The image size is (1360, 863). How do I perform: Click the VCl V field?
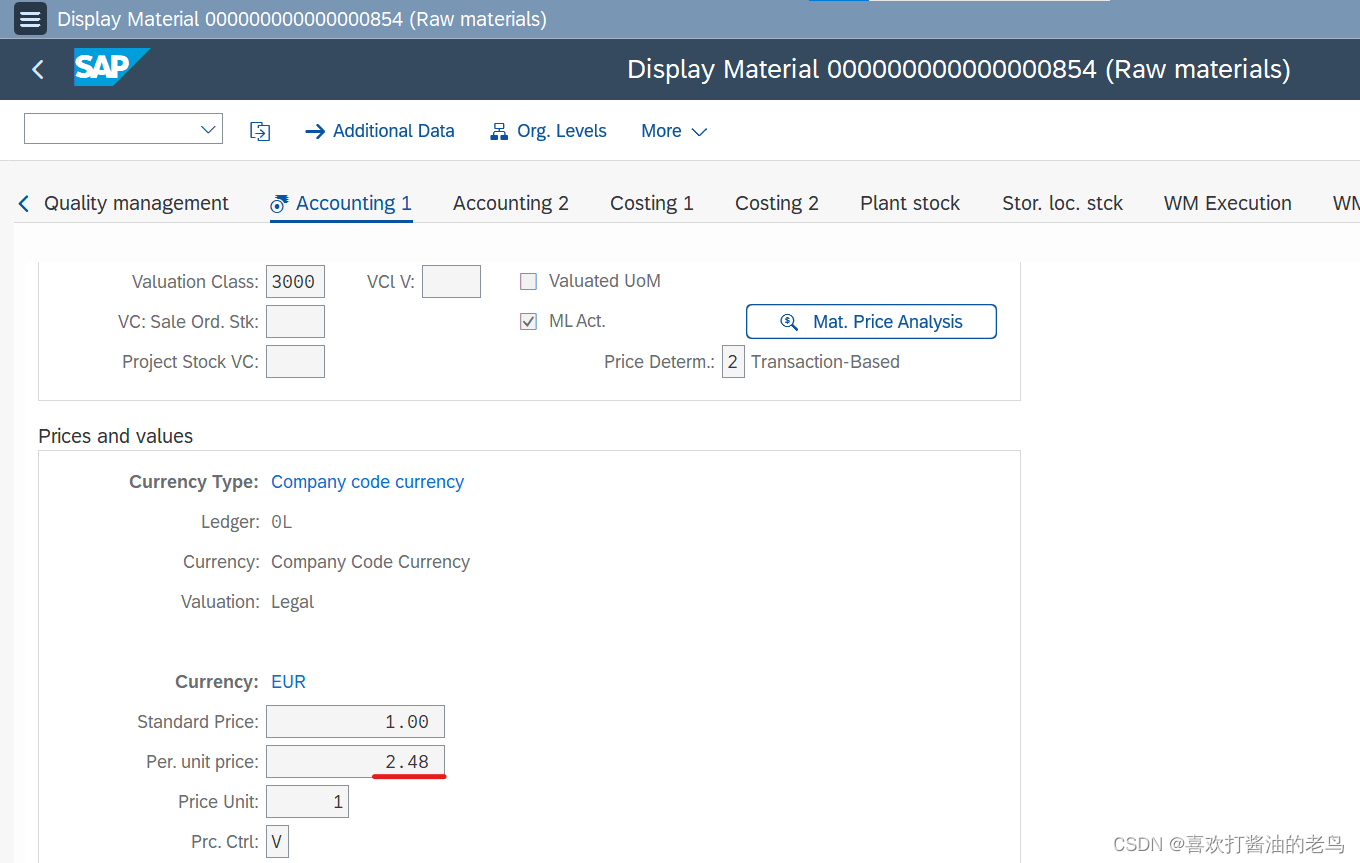[451, 281]
